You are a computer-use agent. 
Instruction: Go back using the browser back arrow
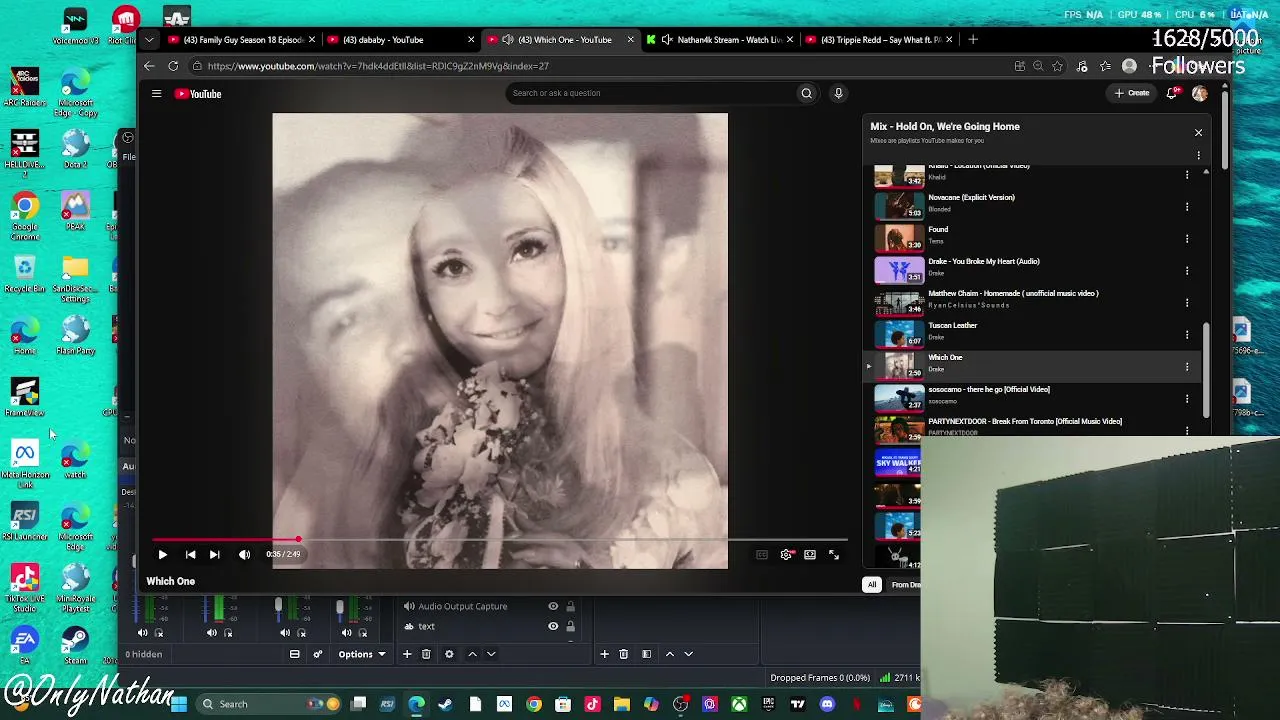pyautogui.click(x=149, y=66)
